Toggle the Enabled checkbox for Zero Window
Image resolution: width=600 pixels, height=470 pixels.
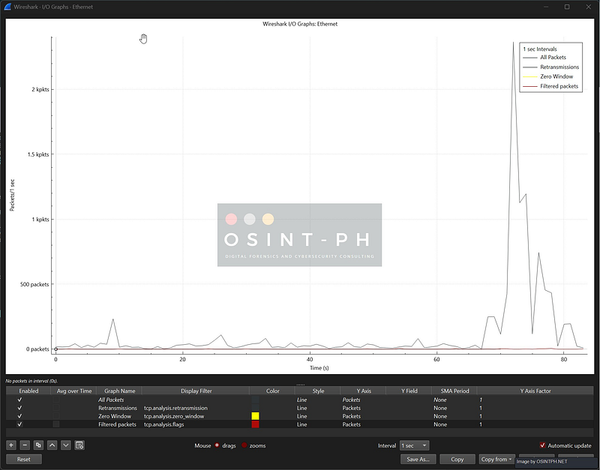(x=20, y=416)
